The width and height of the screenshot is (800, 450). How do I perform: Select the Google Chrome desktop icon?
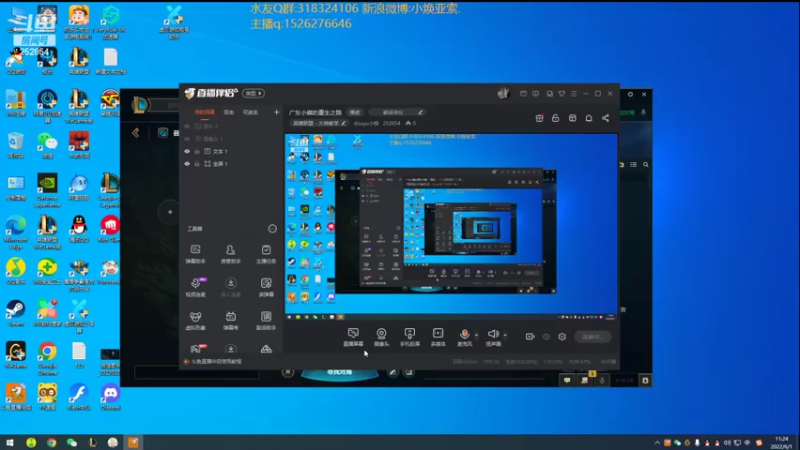coord(47,359)
